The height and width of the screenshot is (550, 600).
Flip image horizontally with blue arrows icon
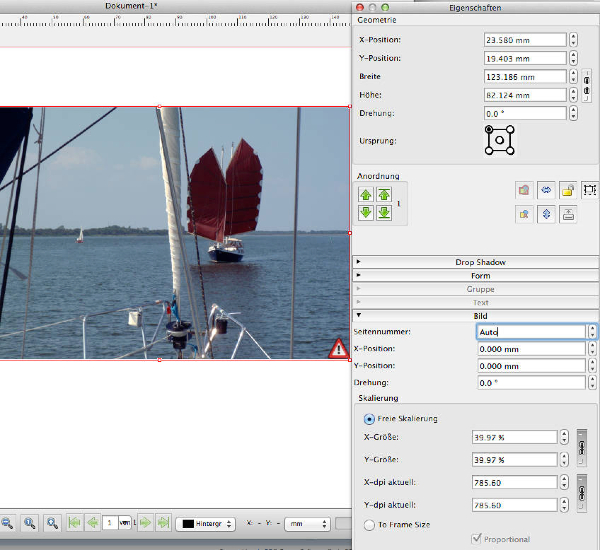tap(546, 190)
